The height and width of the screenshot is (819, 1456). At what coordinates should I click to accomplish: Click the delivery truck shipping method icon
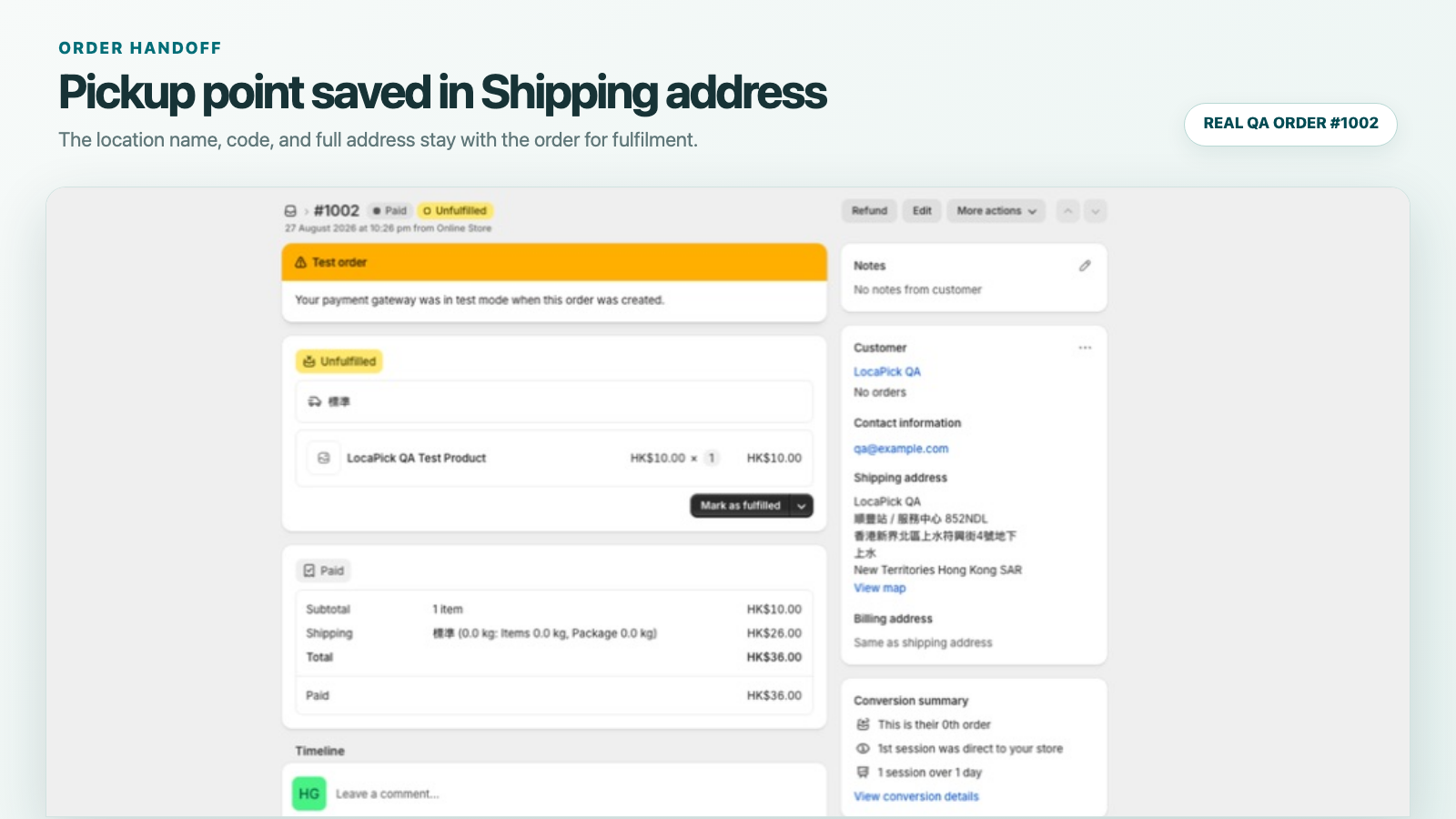315,401
